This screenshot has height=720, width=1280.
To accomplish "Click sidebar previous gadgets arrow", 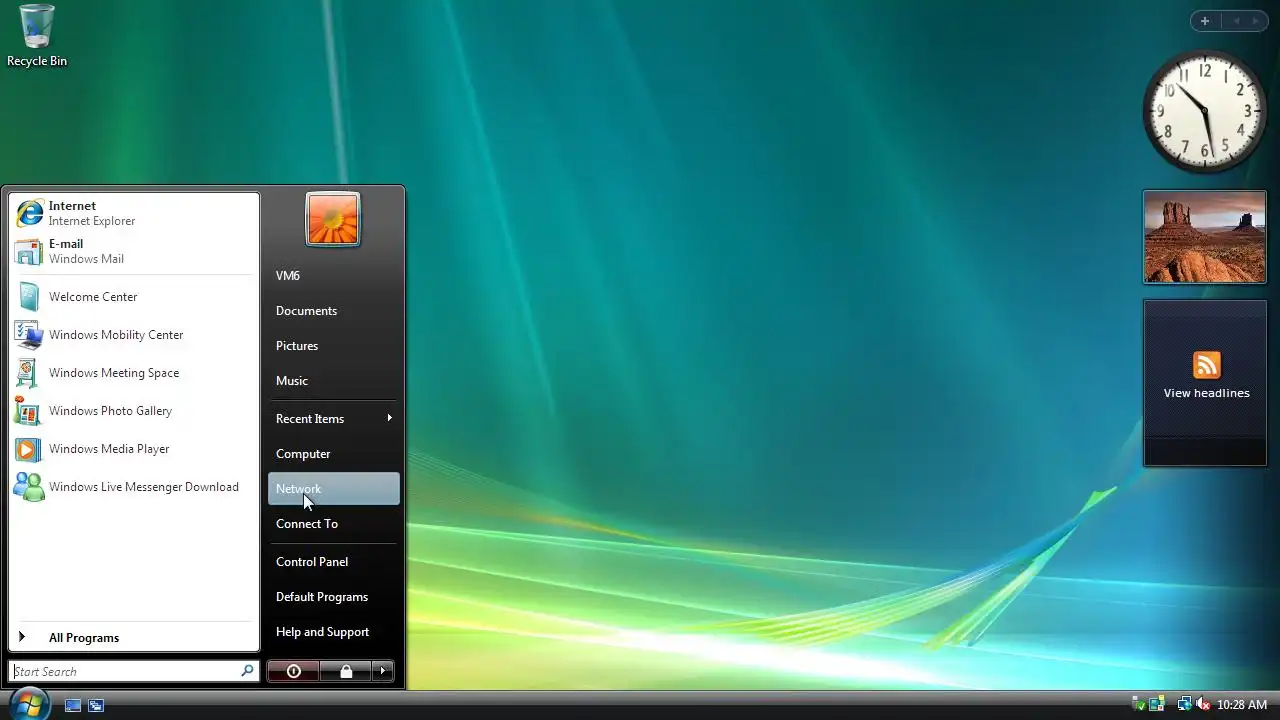I will (x=1235, y=21).
